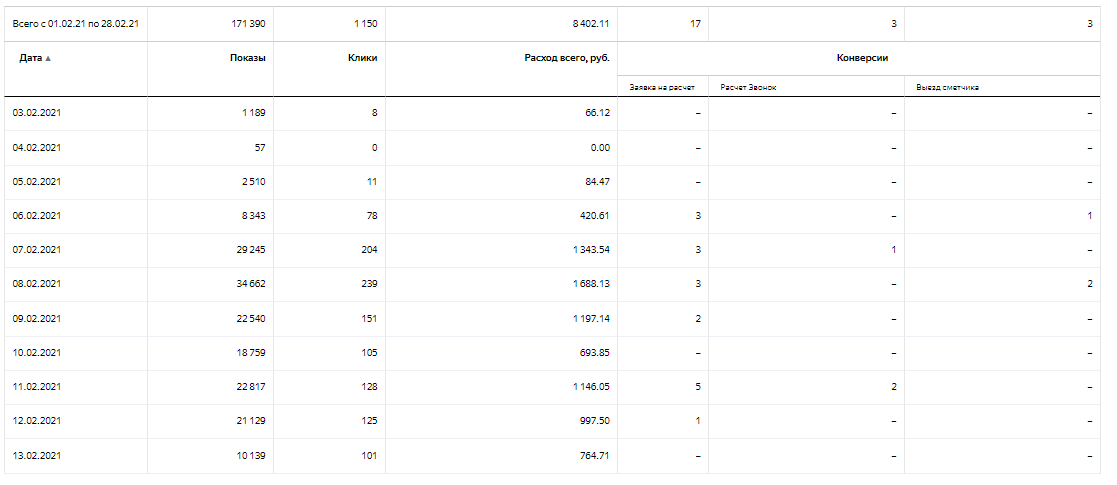Click clicks value 239
Viewport: 1117px width, 485px height.
click(x=369, y=283)
